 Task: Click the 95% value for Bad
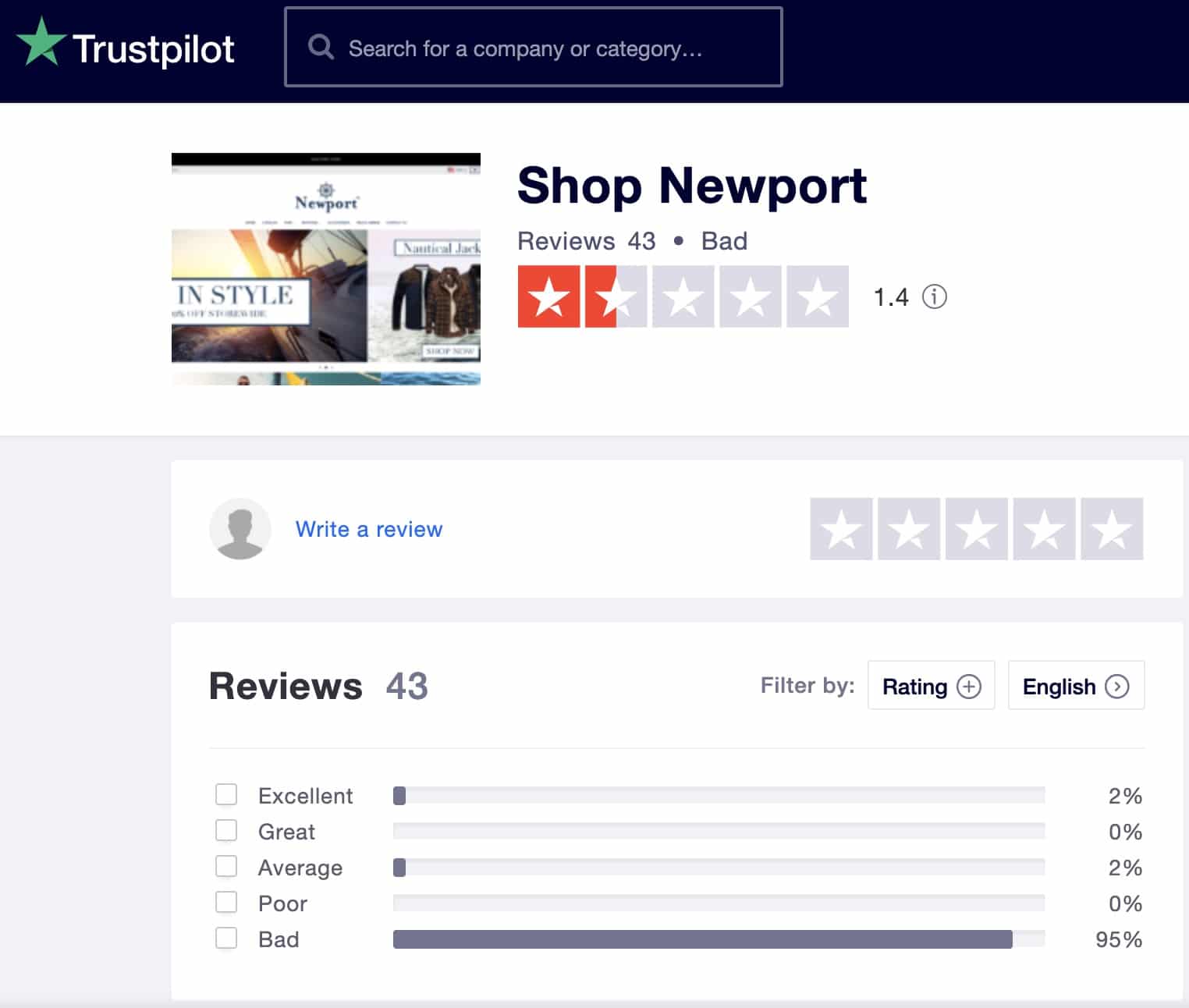pyautogui.click(x=1119, y=939)
